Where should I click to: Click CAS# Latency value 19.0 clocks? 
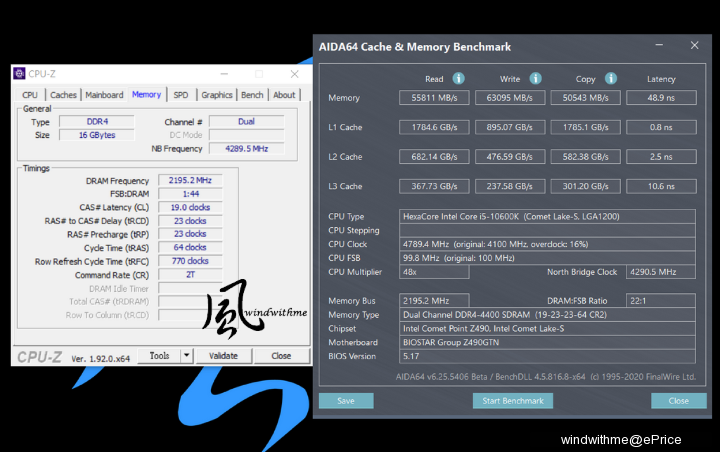coord(190,207)
